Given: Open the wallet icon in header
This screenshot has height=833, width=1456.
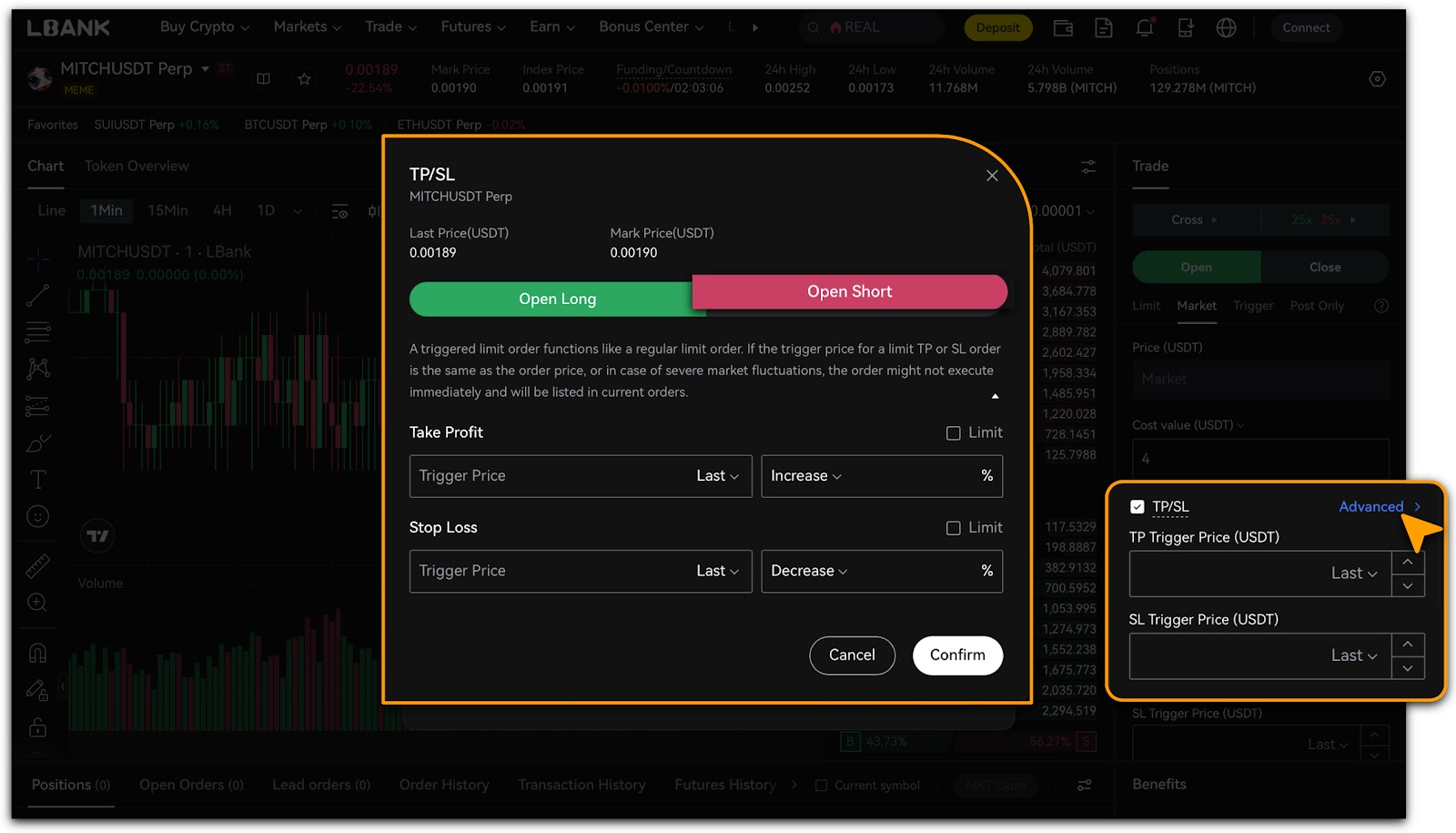Looking at the screenshot, I should coord(1063,28).
